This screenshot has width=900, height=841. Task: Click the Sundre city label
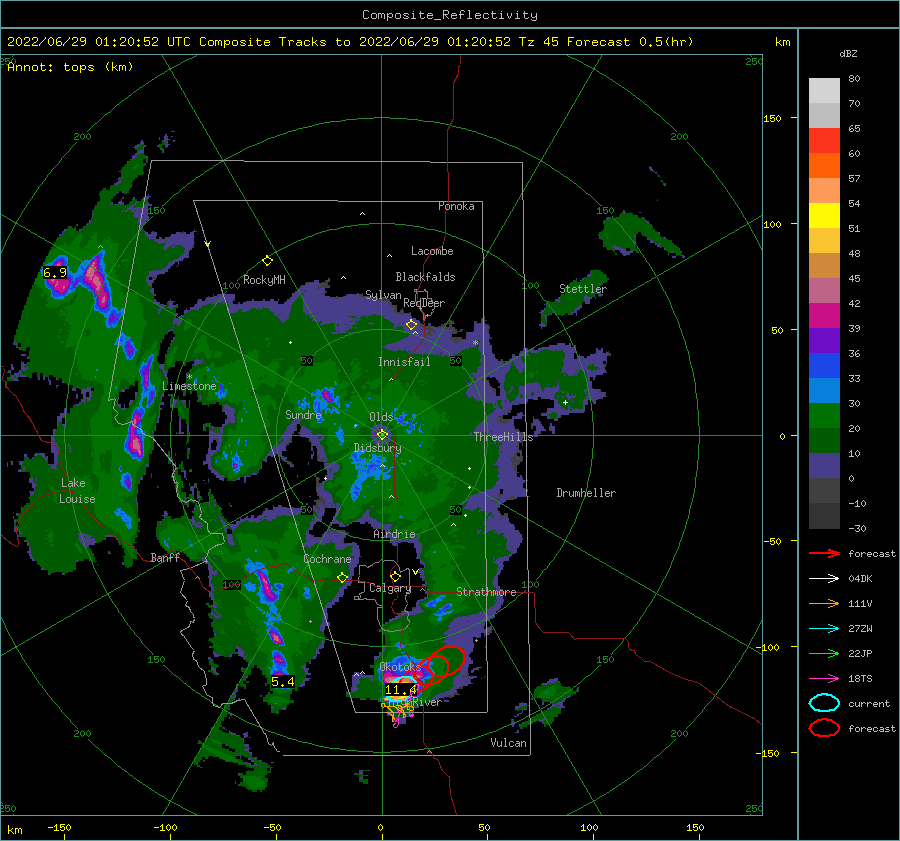click(303, 414)
